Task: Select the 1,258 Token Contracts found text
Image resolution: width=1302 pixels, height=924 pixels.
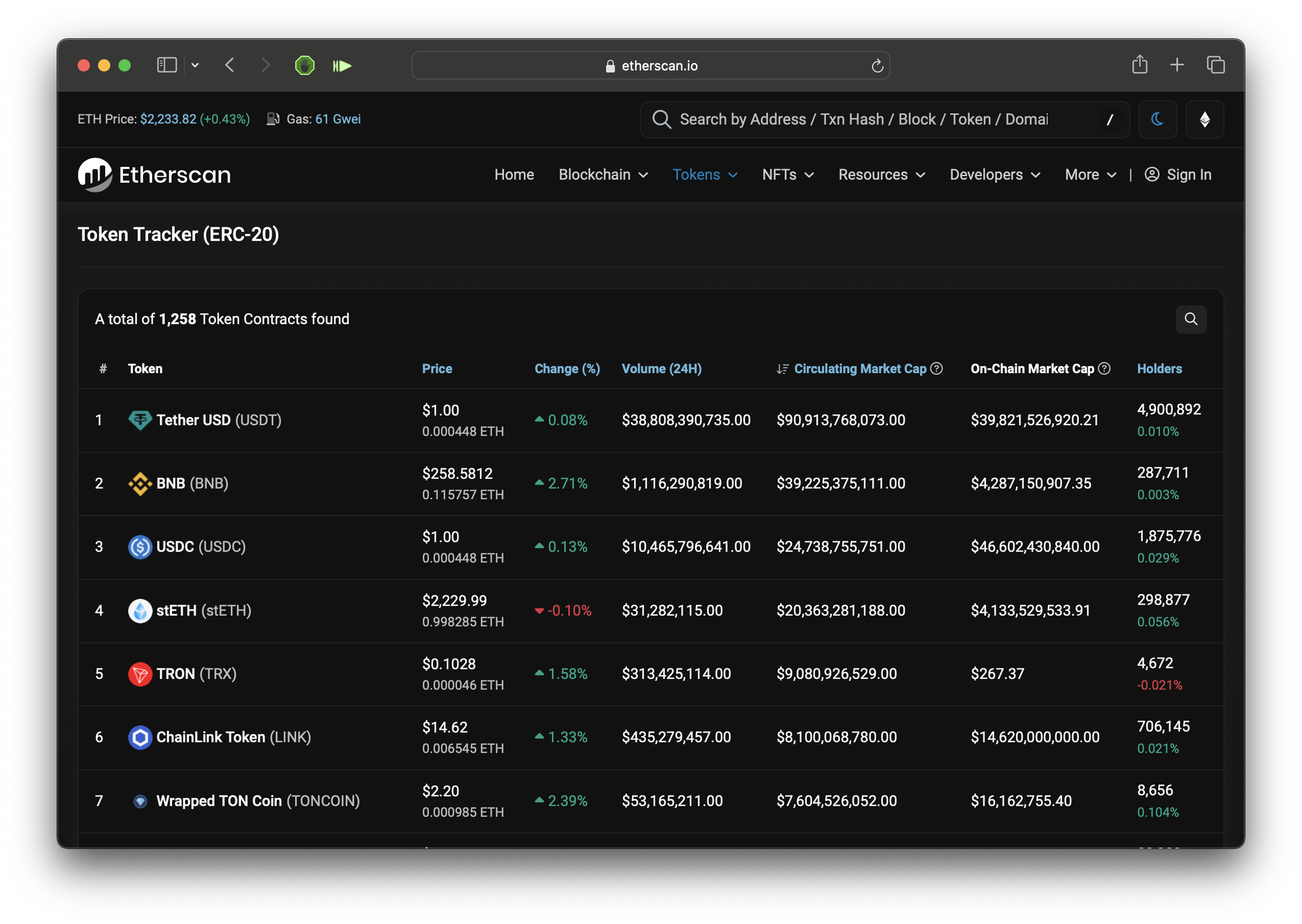Action: tap(254, 319)
